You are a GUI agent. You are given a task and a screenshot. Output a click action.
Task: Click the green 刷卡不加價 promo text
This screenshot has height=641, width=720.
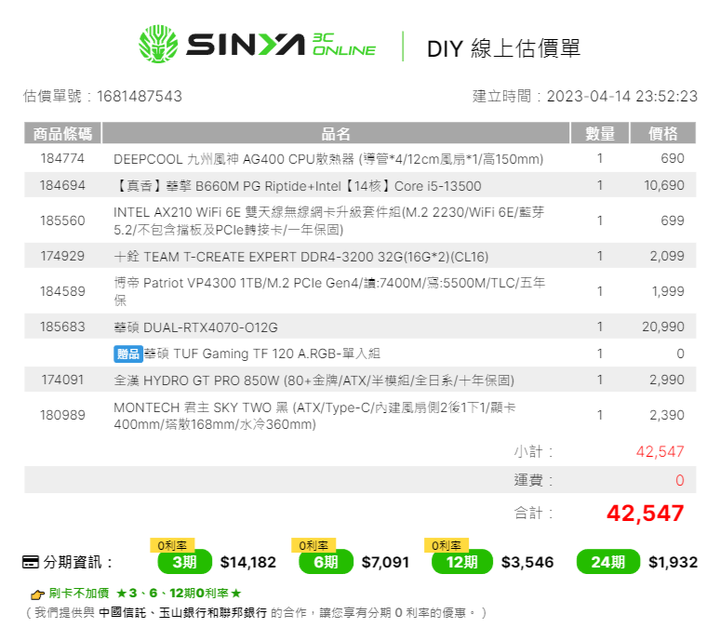click(79, 594)
